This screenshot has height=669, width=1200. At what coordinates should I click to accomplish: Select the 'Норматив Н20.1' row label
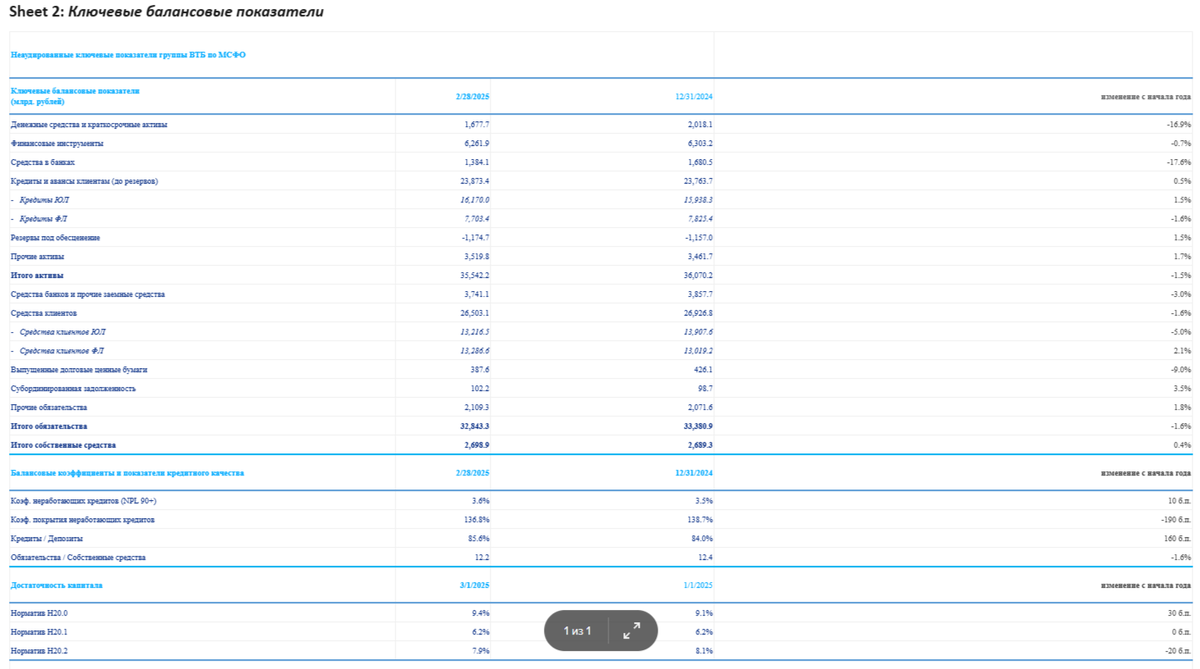point(39,632)
